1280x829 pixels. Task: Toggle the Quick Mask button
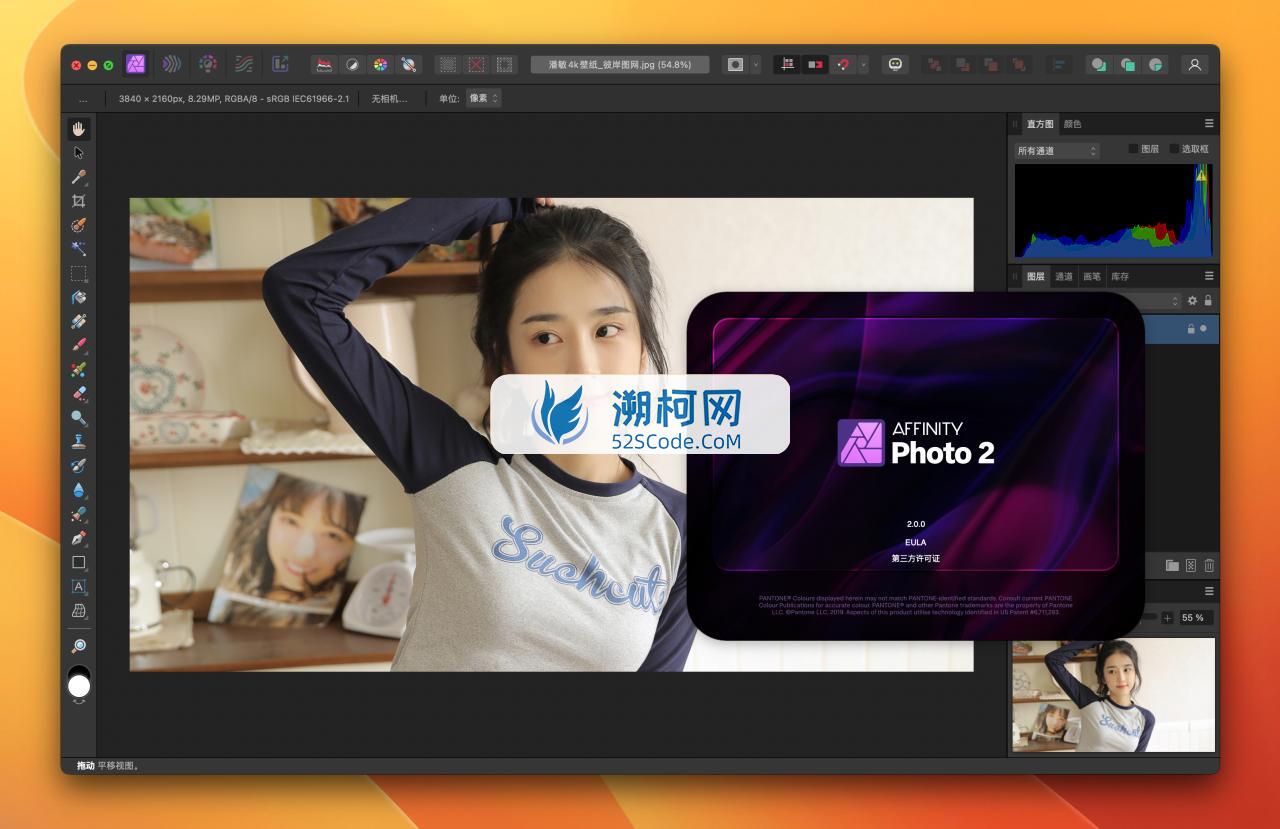[736, 64]
